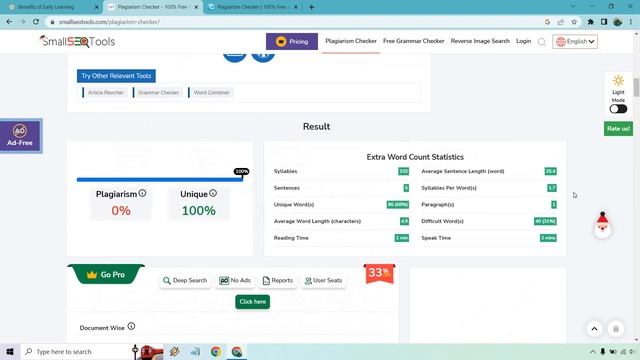Viewport: 640px width, 360px height.
Task: Open the Chrome three-dot menu
Action: (x=631, y=22)
